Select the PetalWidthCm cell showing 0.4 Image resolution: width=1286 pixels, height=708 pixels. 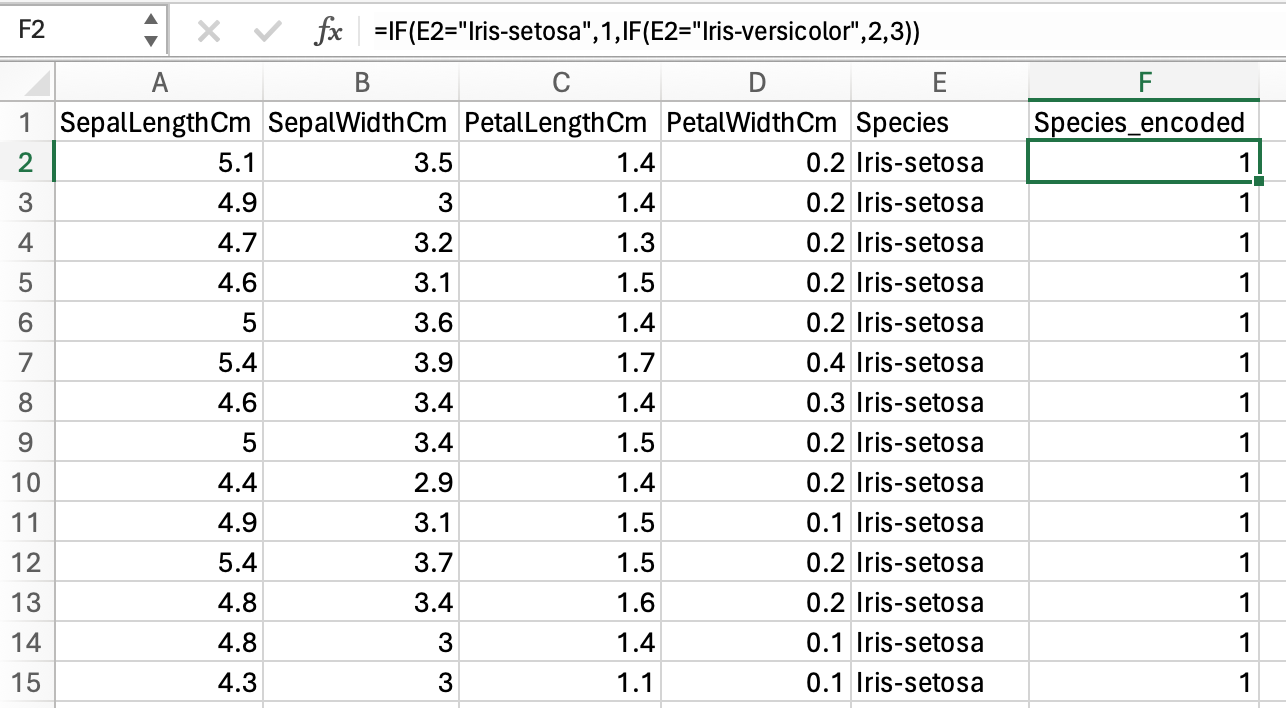point(756,362)
